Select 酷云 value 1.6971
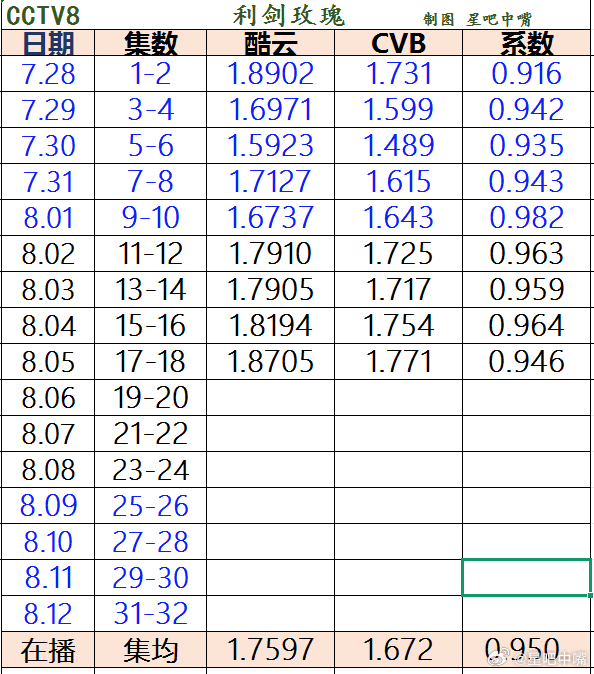This screenshot has height=674, width=594. pos(270,109)
